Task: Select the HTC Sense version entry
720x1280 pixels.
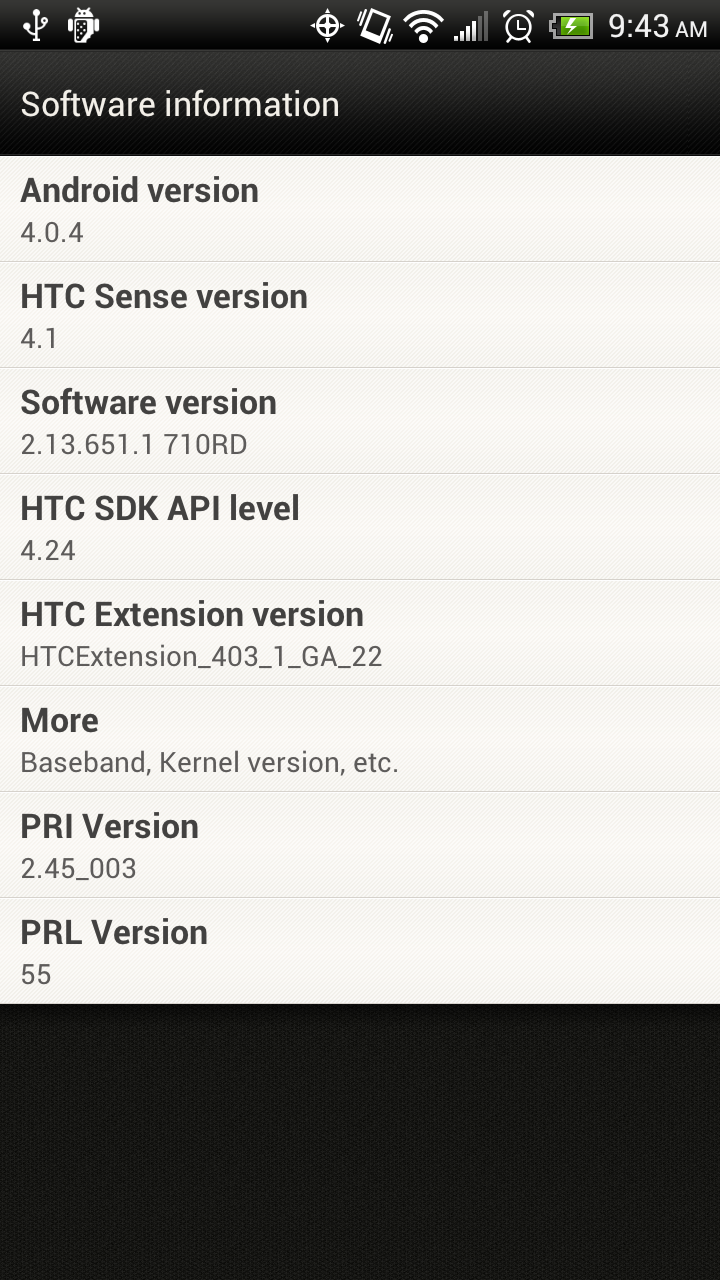Action: [360, 315]
